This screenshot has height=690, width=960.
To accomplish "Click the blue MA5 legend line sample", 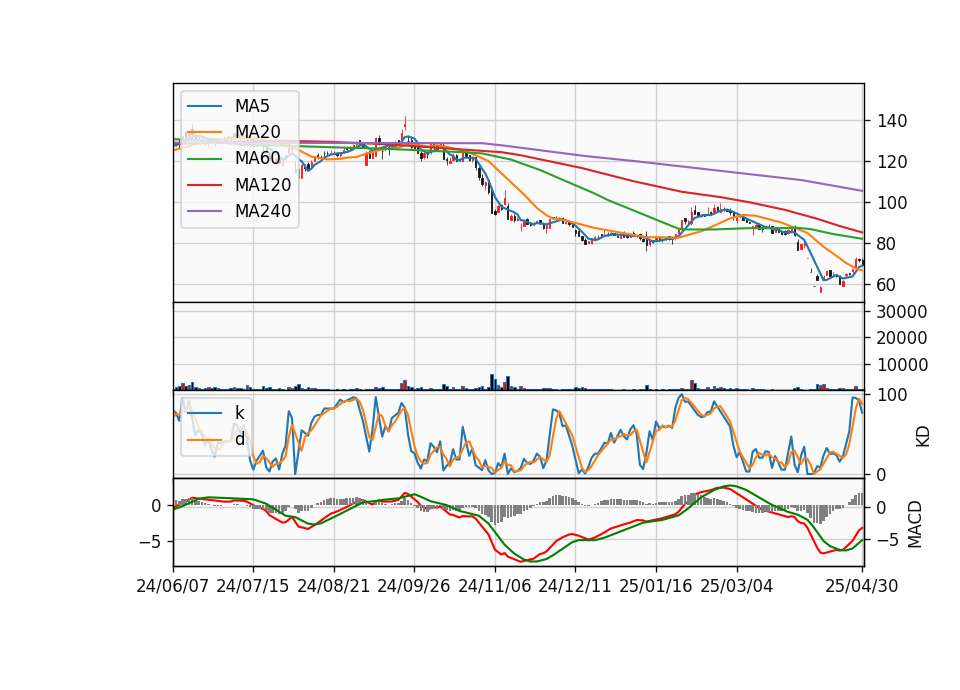I will (204, 106).
